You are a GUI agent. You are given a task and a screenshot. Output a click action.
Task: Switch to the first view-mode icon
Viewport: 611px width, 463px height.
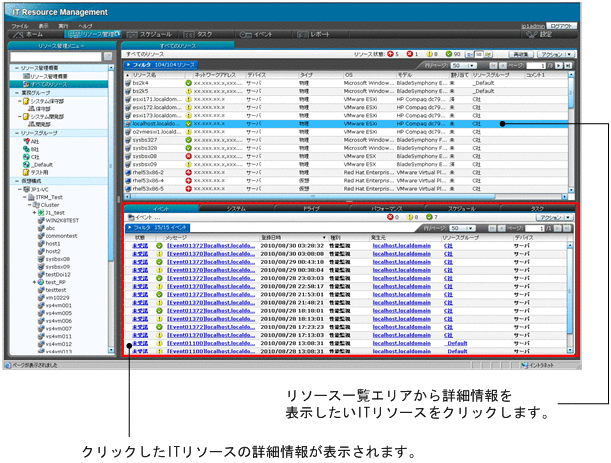click(470, 54)
